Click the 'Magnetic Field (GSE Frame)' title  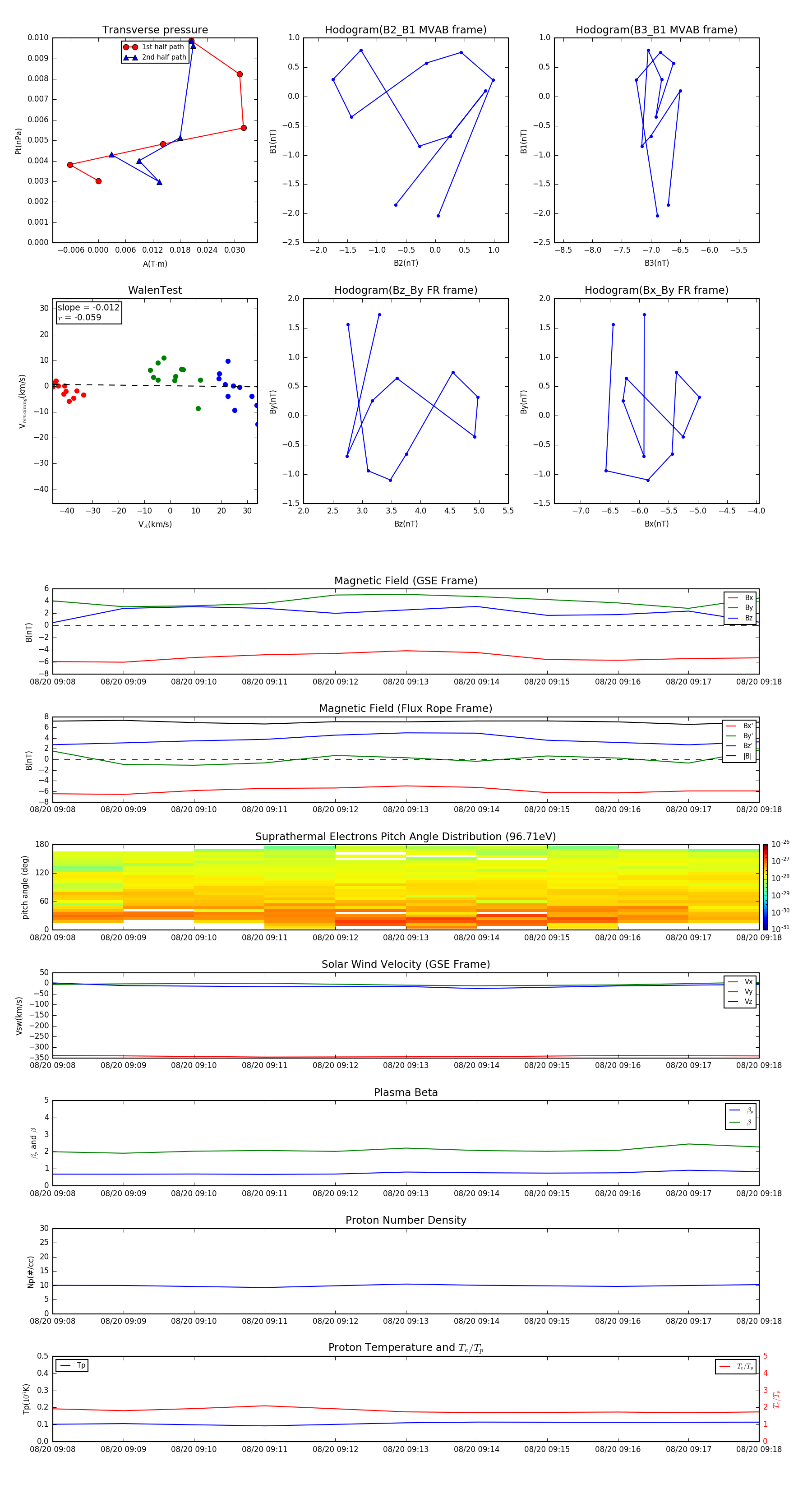tap(406, 581)
